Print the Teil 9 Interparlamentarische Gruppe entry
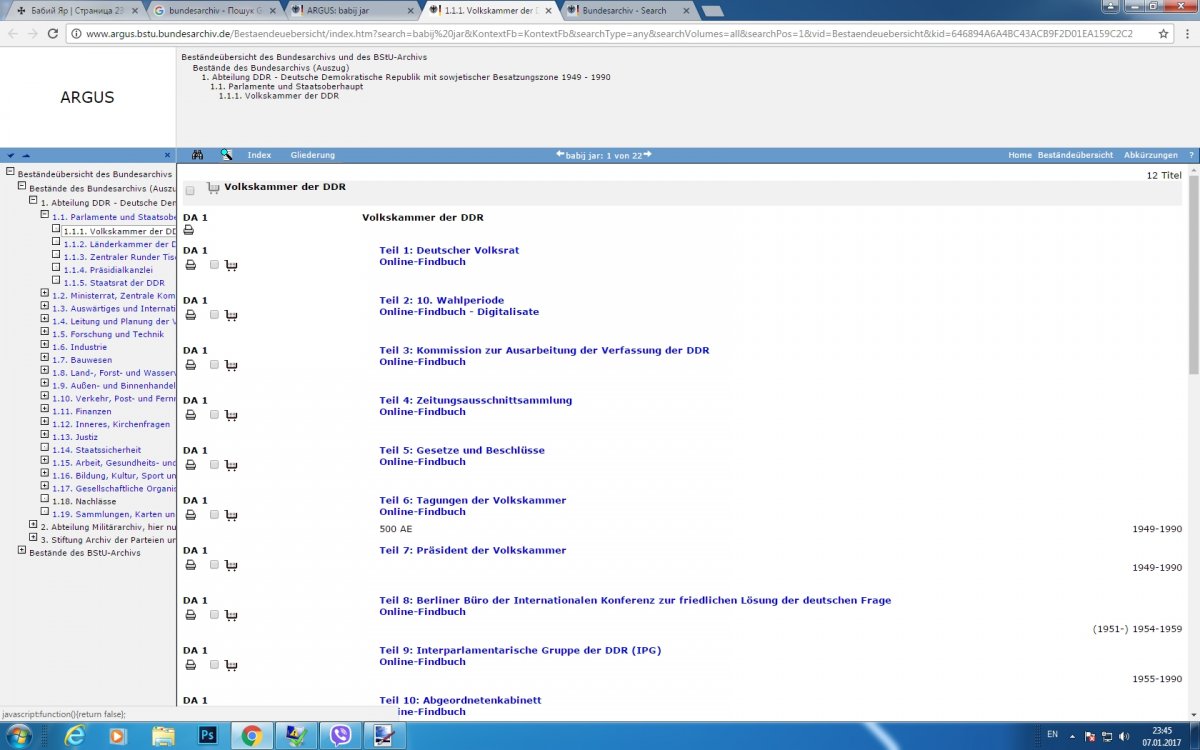 [x=190, y=665]
